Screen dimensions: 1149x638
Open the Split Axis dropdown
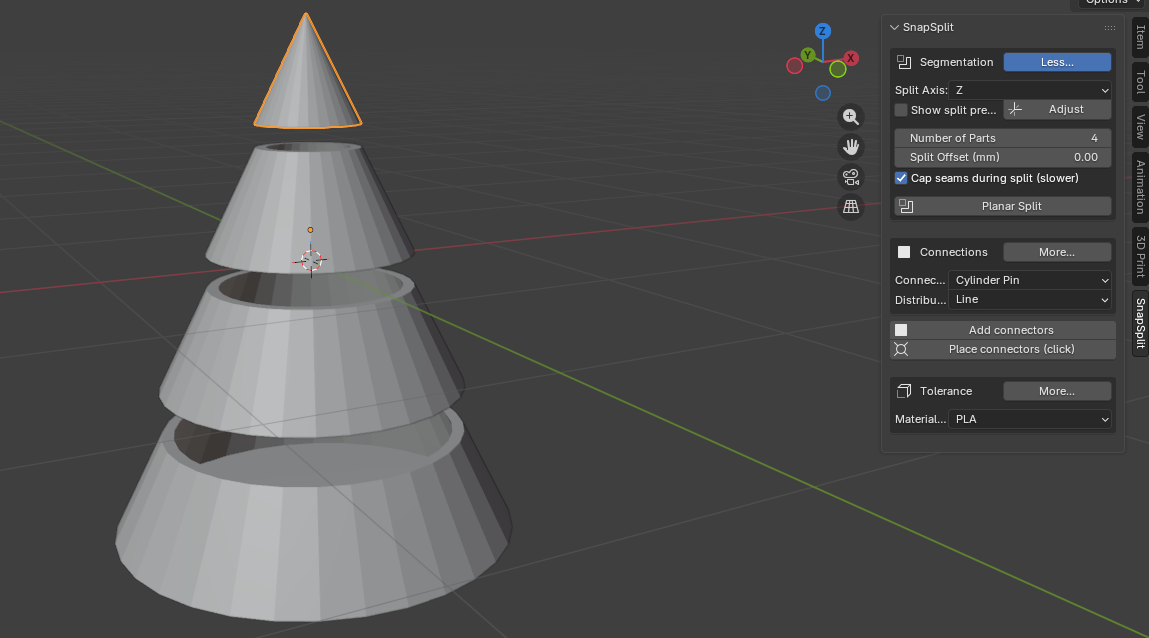pyautogui.click(x=1030, y=90)
